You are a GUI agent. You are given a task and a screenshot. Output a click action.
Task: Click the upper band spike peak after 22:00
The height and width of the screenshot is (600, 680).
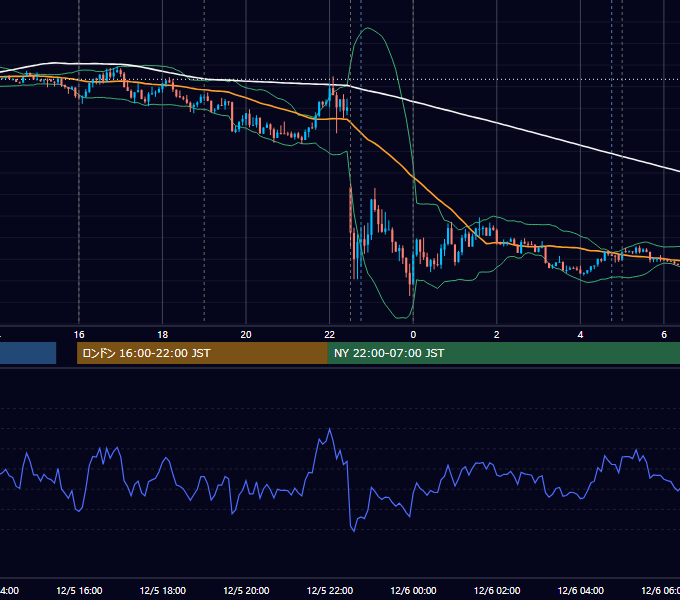tap(368, 28)
